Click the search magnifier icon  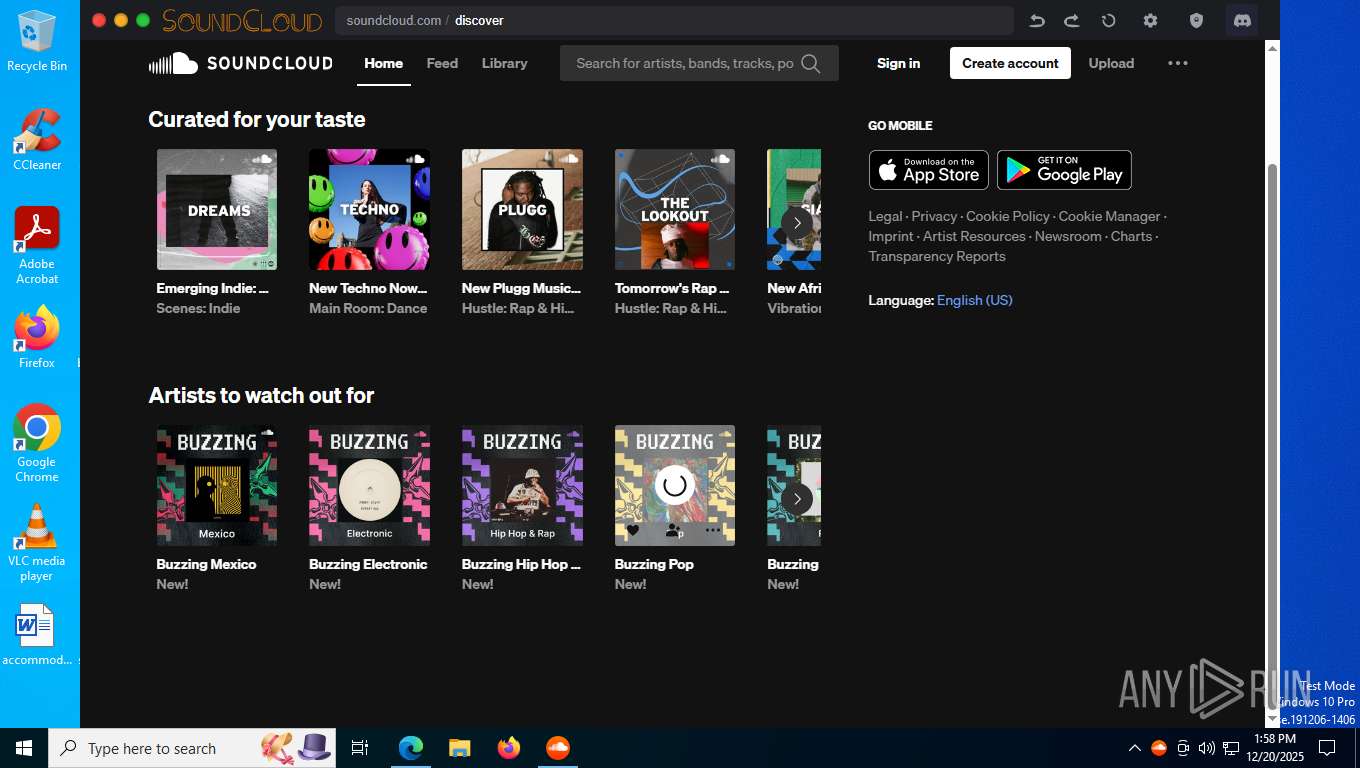[811, 63]
